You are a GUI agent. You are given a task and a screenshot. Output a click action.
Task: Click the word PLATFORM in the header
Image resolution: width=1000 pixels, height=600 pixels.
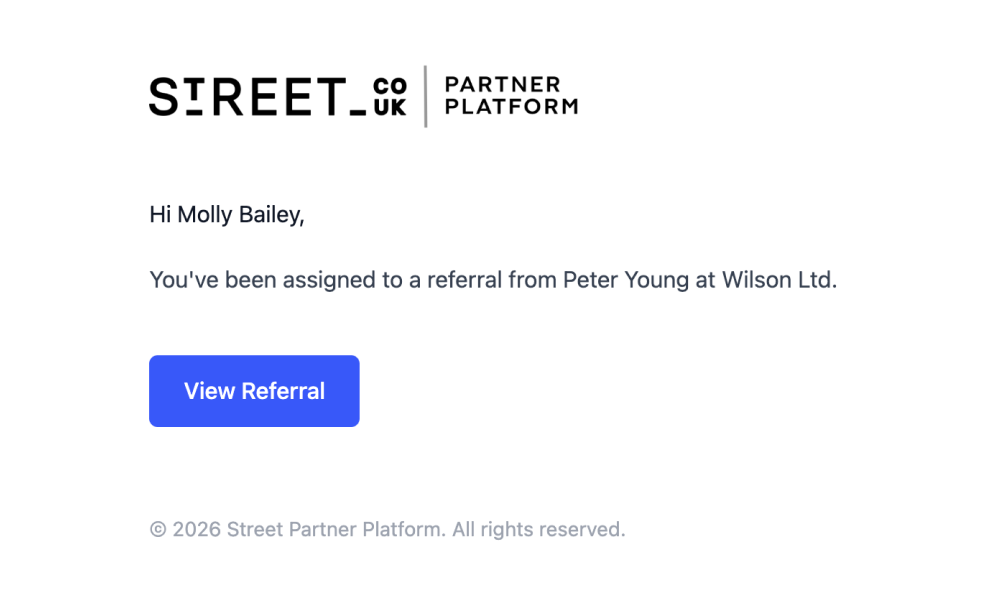point(510,107)
